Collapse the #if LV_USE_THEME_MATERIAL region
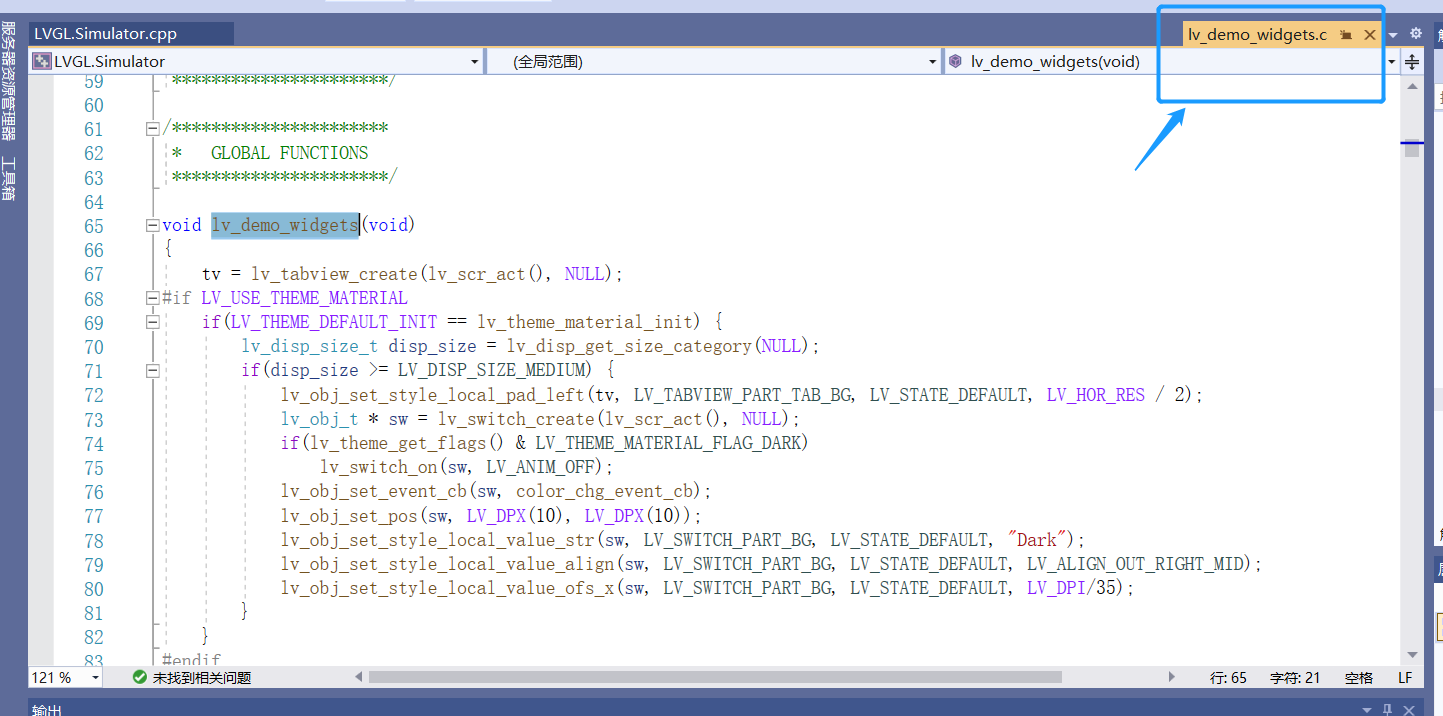Viewport: 1443px width, 716px height. pyautogui.click(x=152, y=298)
